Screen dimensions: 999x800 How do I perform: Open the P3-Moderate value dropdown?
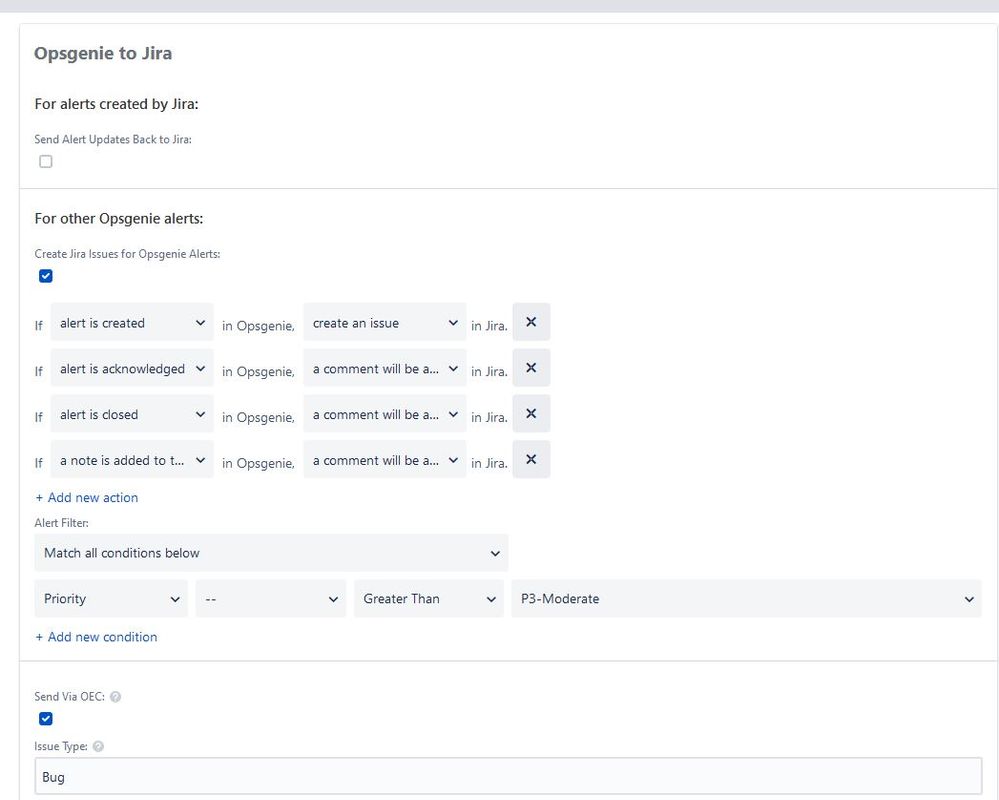(x=747, y=599)
